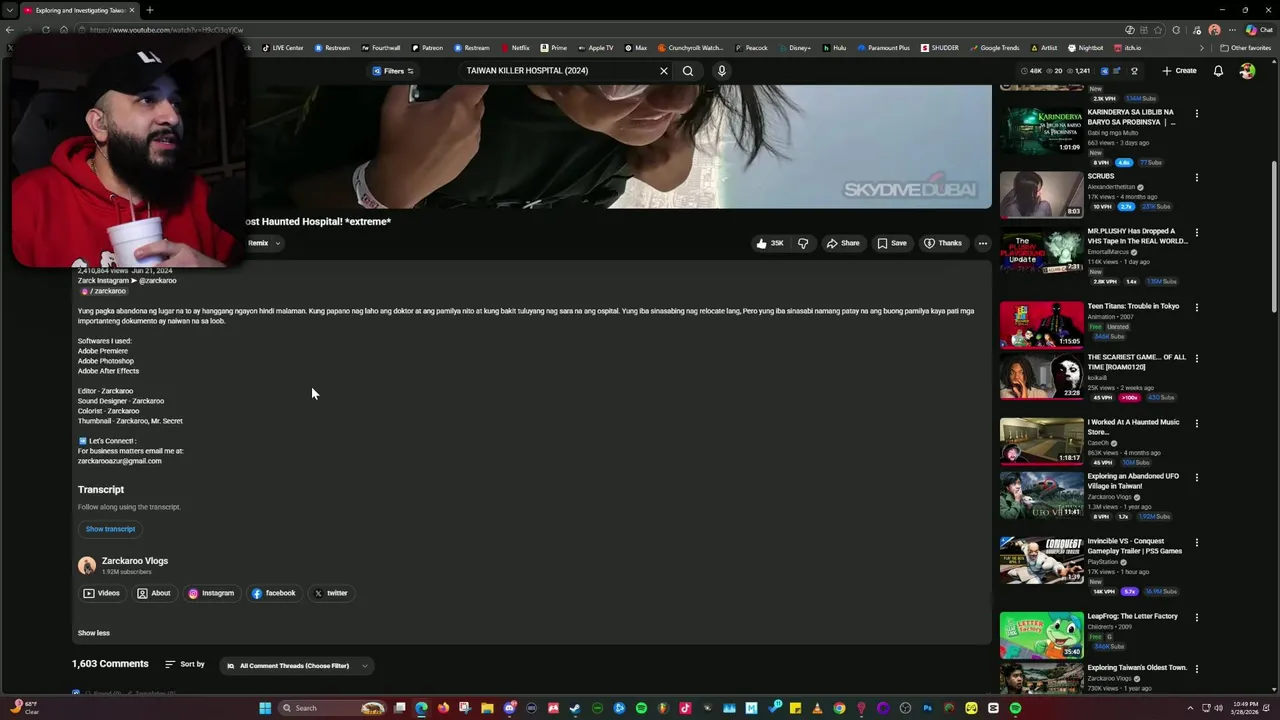
Task: Expand the Remix dropdown arrow
Action: point(278,243)
